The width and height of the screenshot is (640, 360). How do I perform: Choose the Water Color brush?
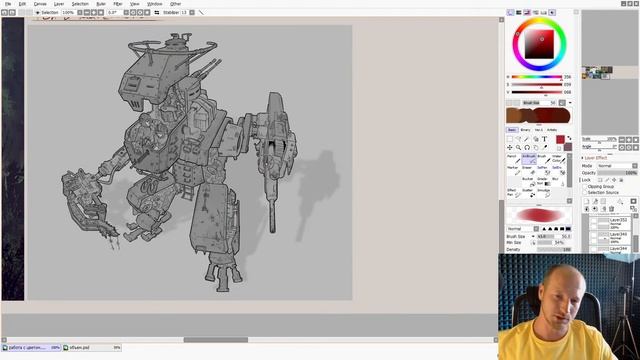click(x=559, y=159)
